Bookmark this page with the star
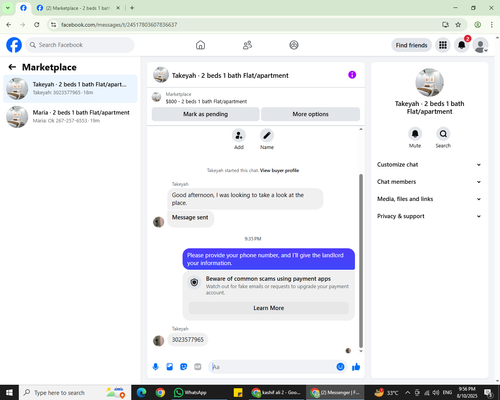 pyautogui.click(x=458, y=24)
